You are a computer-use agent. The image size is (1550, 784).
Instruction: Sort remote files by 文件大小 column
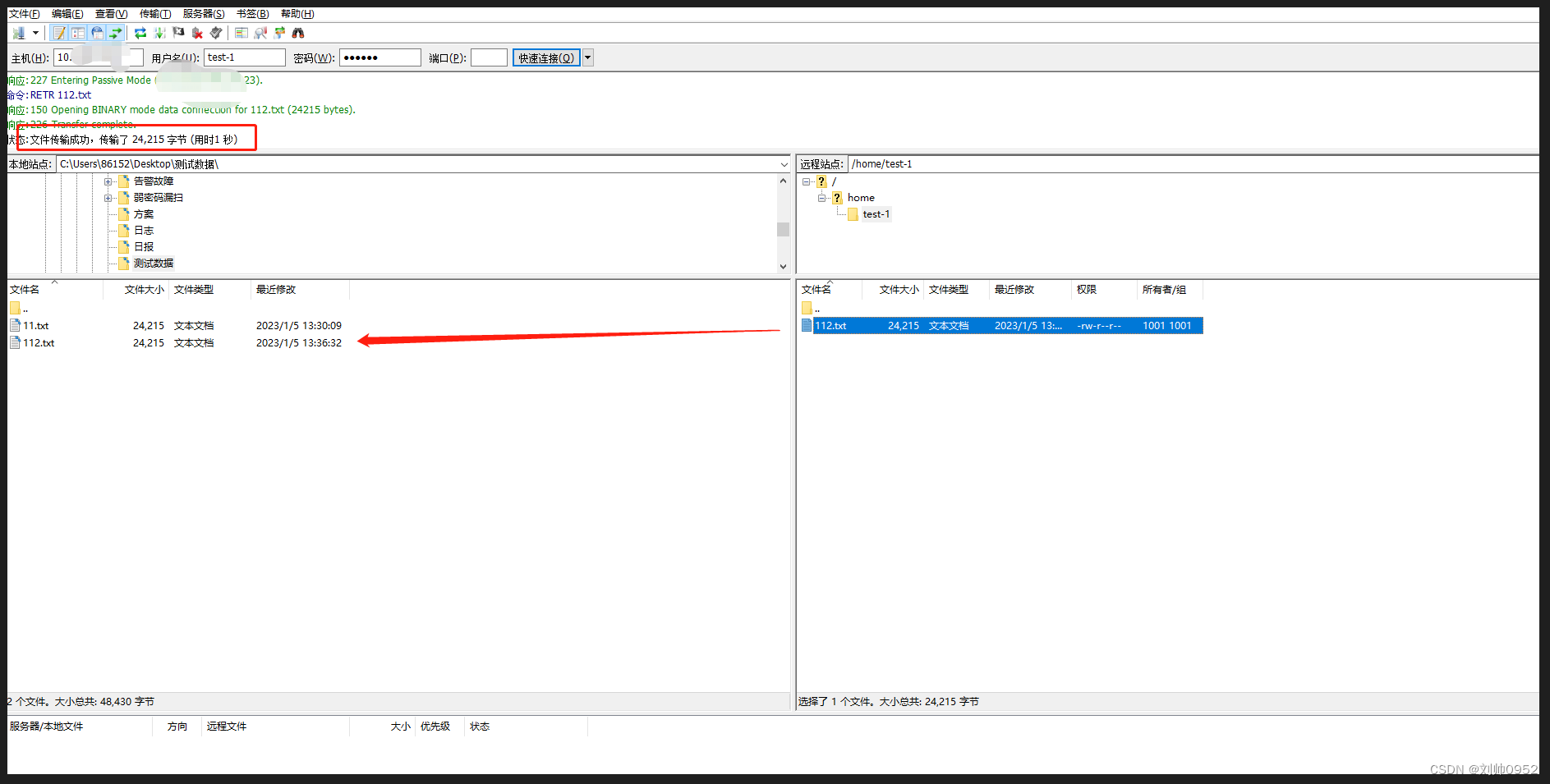coord(893,289)
